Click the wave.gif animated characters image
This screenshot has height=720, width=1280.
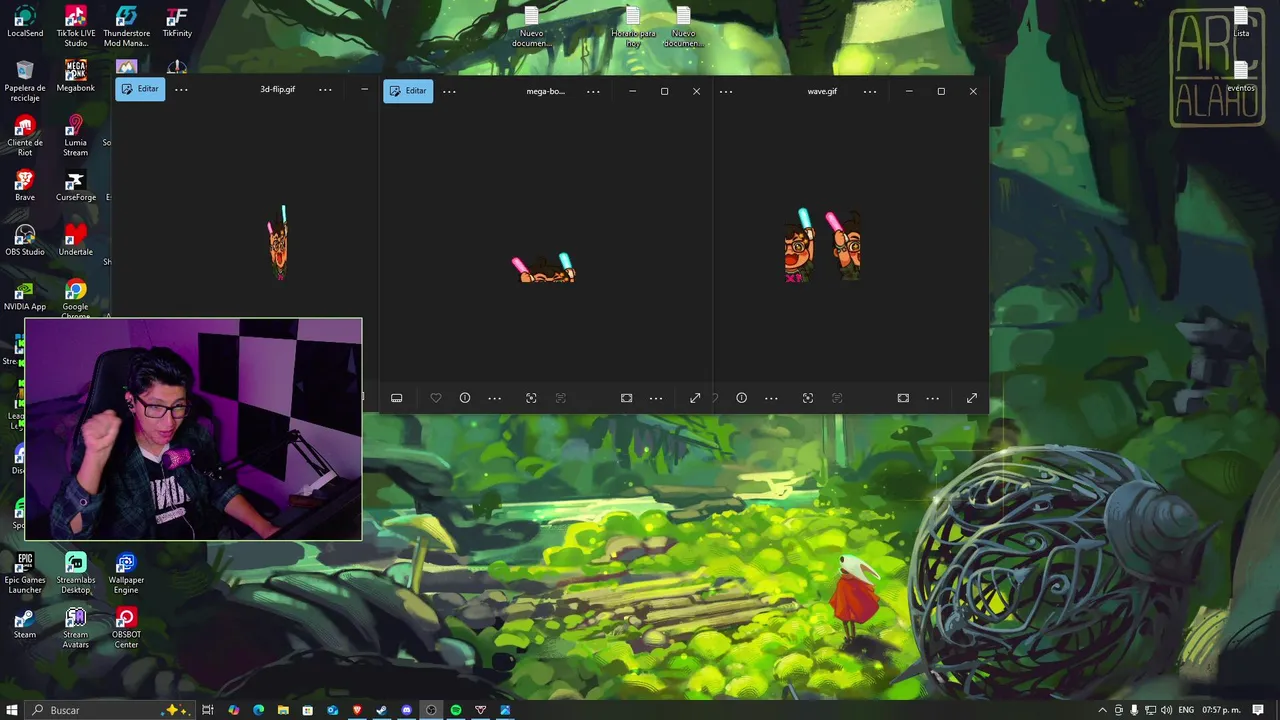click(823, 245)
